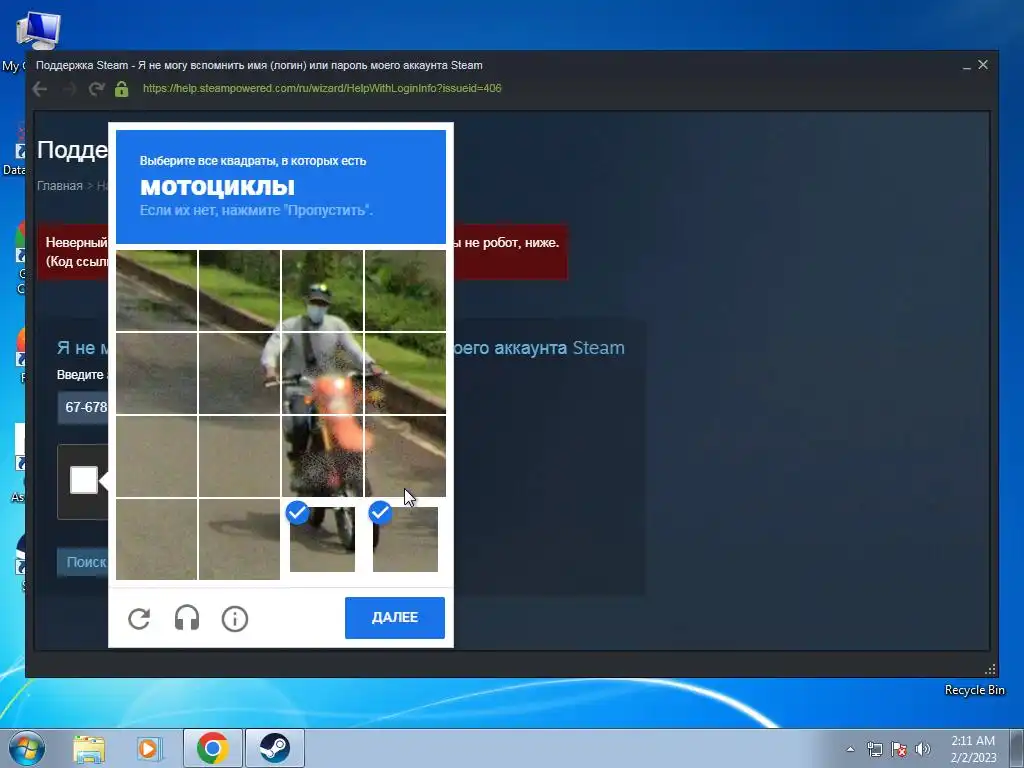The image size is (1024, 768).
Task: Click the green padlock security icon
Action: pyautogui.click(x=121, y=89)
